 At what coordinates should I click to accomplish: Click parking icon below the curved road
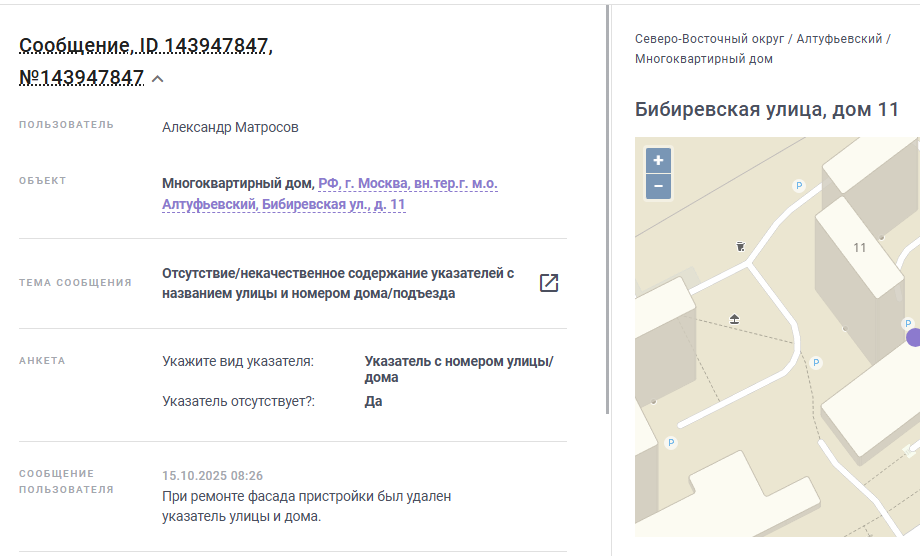[816, 362]
